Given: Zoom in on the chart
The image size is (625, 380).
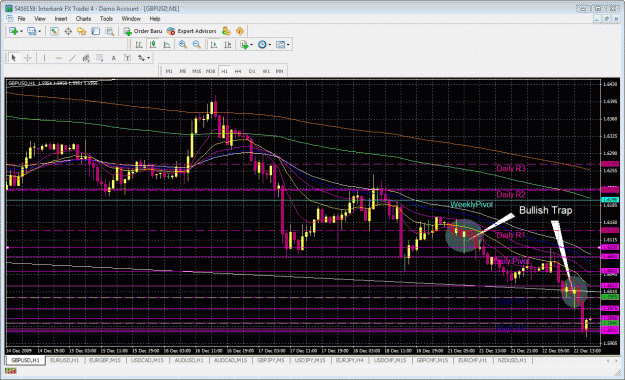Looking at the screenshot, I should point(183,45).
